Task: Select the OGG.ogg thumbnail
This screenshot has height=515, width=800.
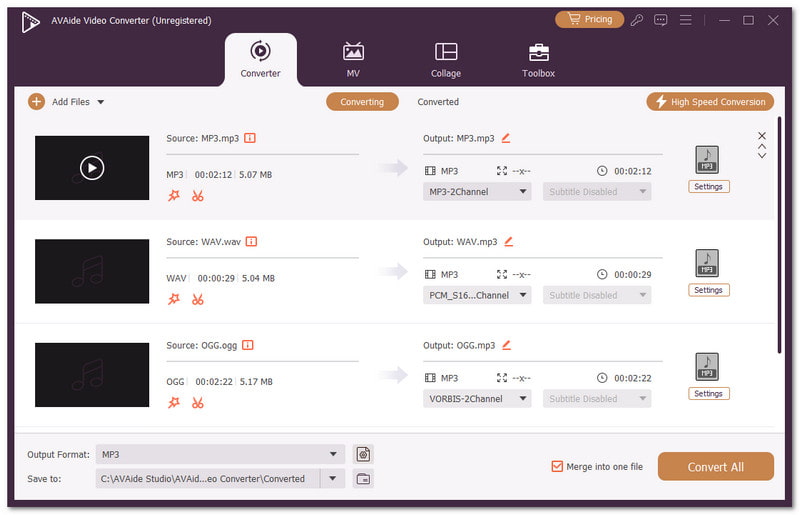Action: (x=92, y=375)
